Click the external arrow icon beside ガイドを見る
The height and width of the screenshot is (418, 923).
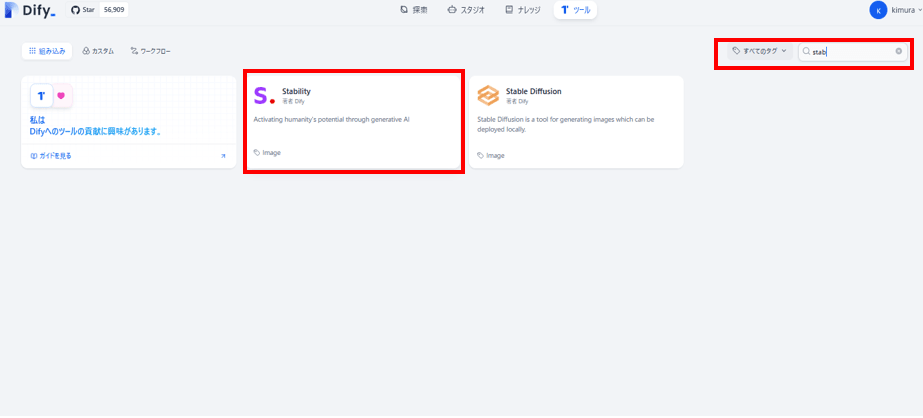(223, 156)
